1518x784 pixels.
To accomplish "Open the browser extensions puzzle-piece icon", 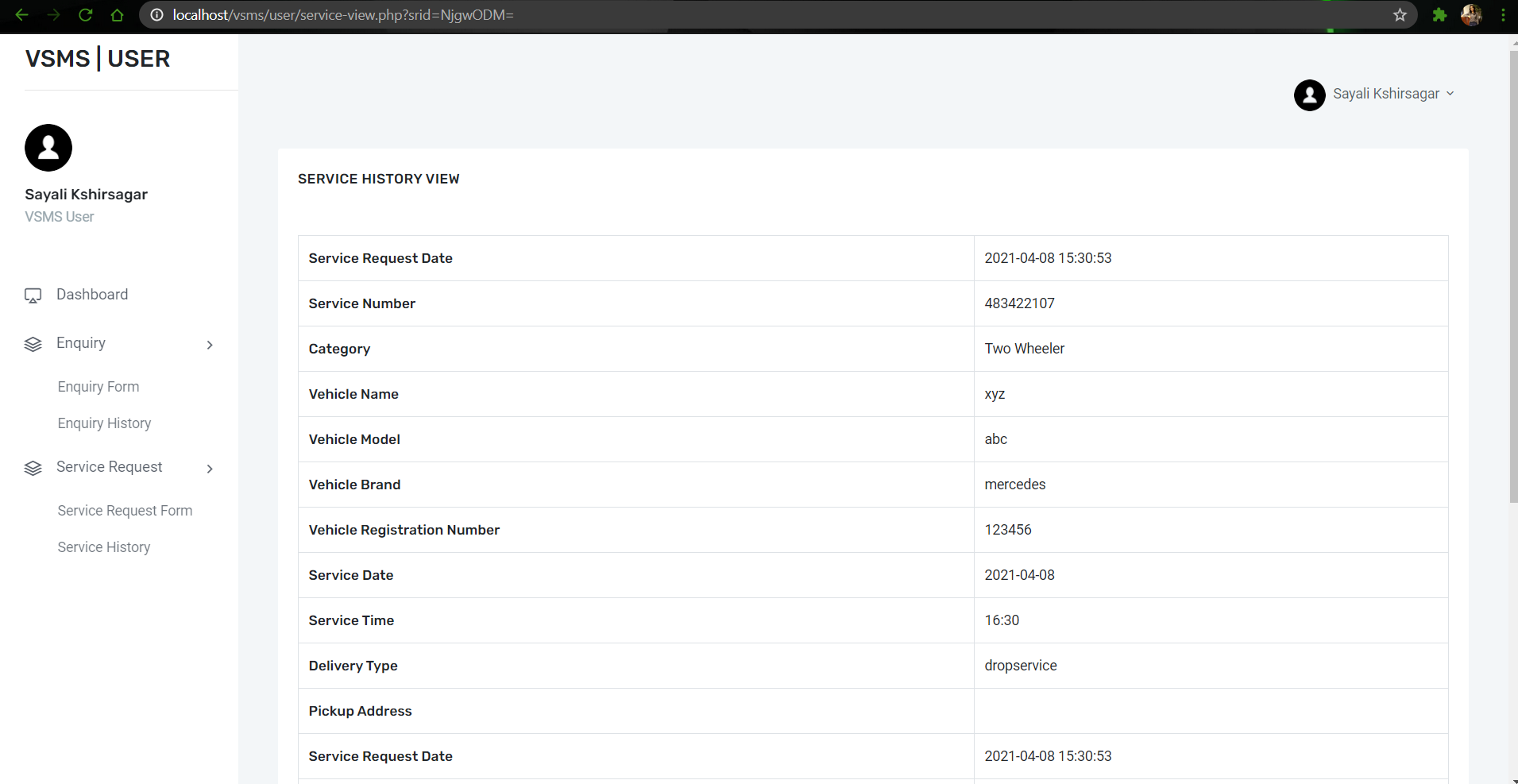I will point(1439,14).
